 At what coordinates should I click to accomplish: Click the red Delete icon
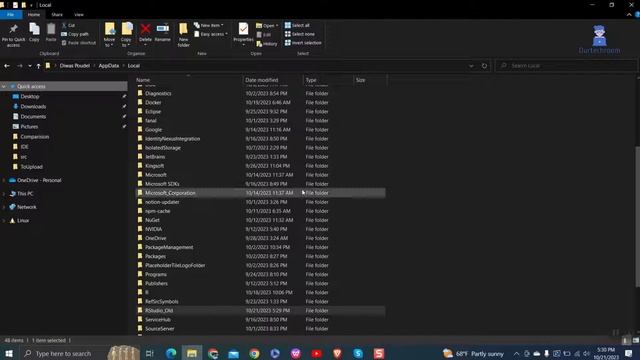point(145,29)
